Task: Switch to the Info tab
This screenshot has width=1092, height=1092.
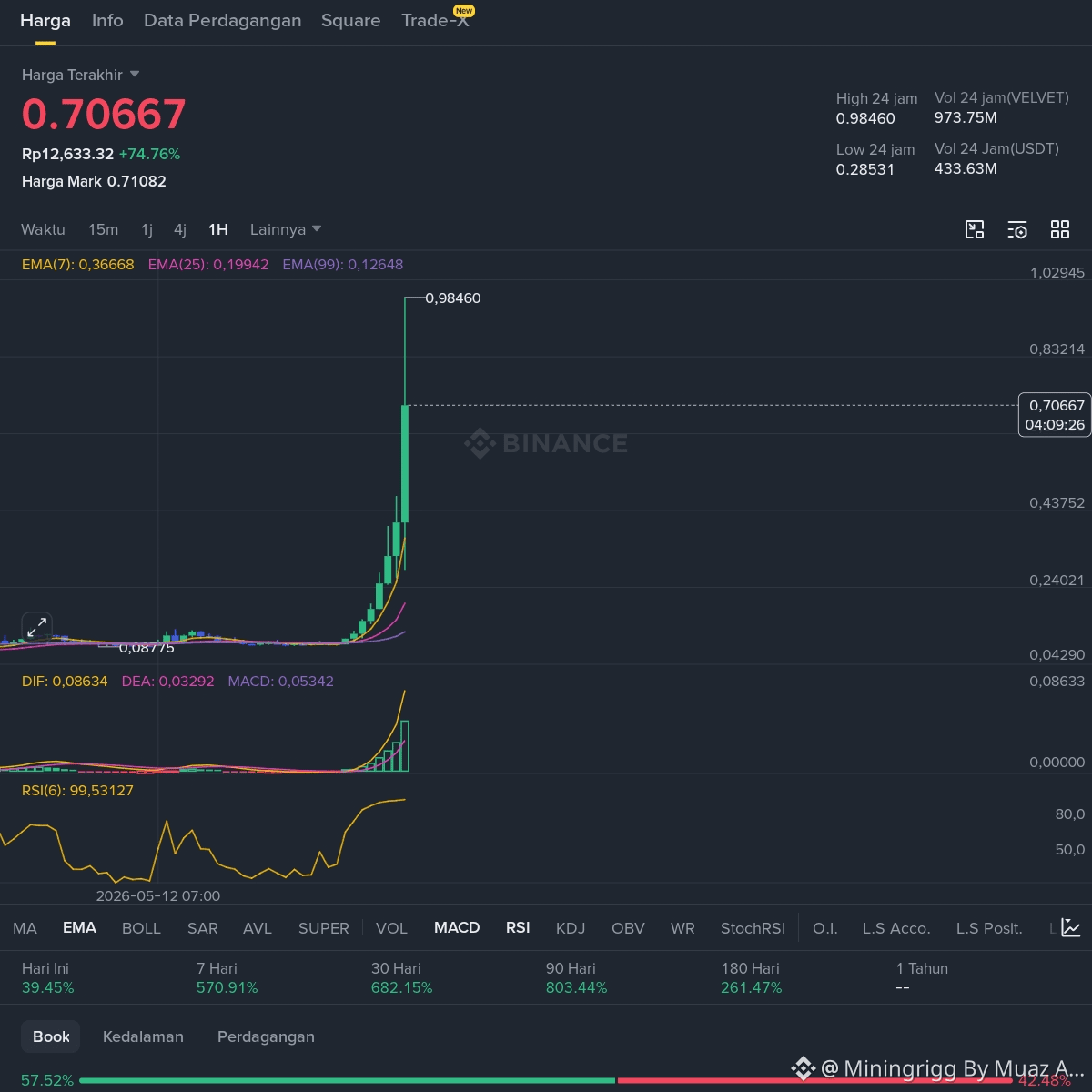Action: pos(107,20)
